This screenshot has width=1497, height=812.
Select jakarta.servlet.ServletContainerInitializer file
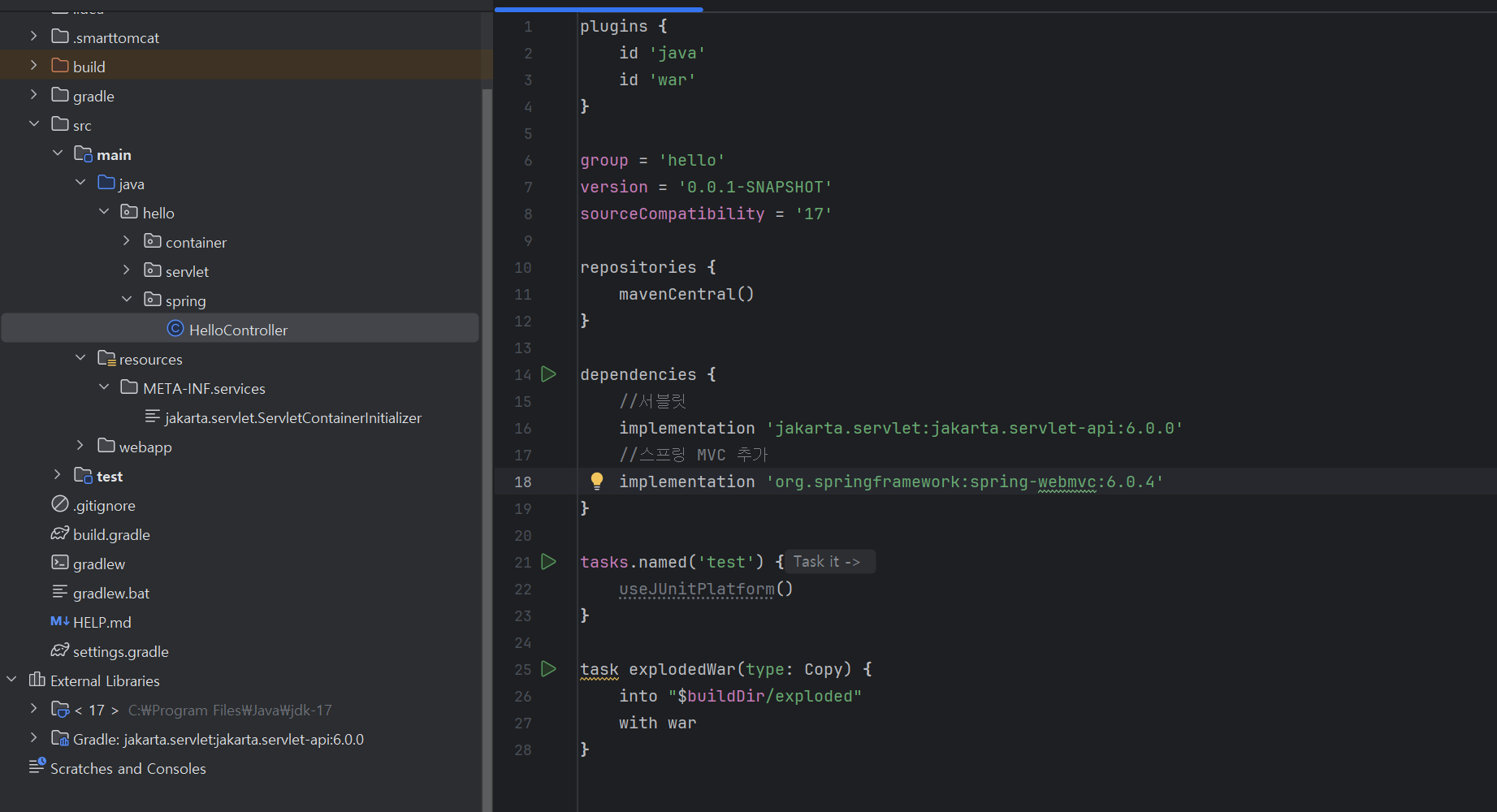click(293, 417)
